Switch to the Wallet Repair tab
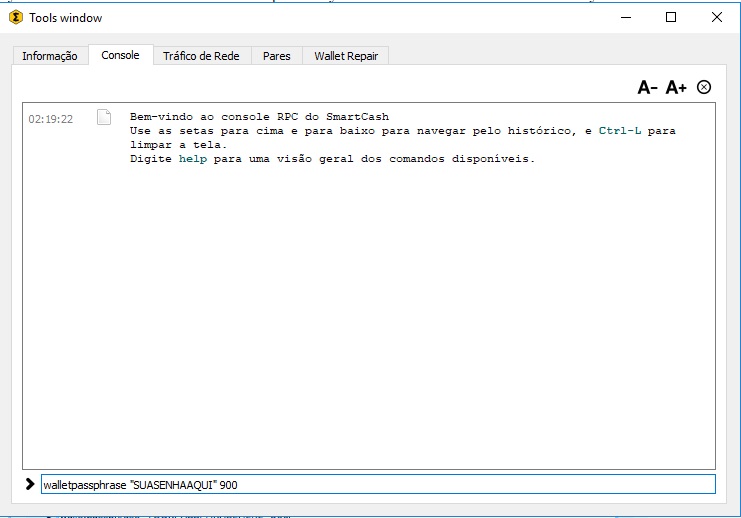Screen dimensions: 741x518 click(346, 56)
